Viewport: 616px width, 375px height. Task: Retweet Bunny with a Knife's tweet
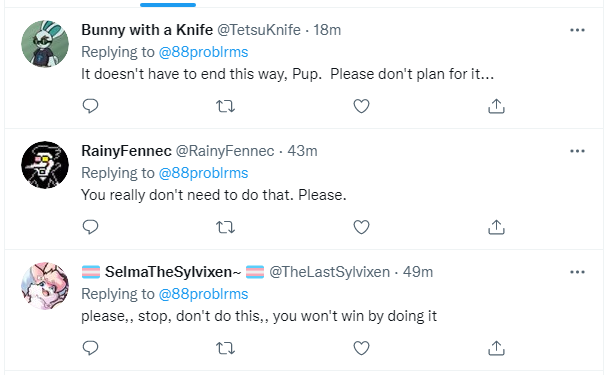[x=226, y=106]
